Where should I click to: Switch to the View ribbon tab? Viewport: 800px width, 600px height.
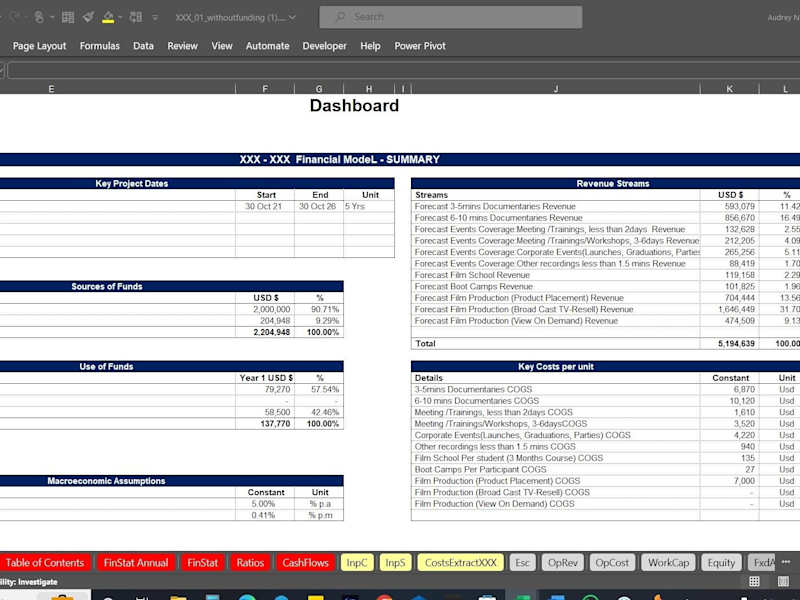222,46
